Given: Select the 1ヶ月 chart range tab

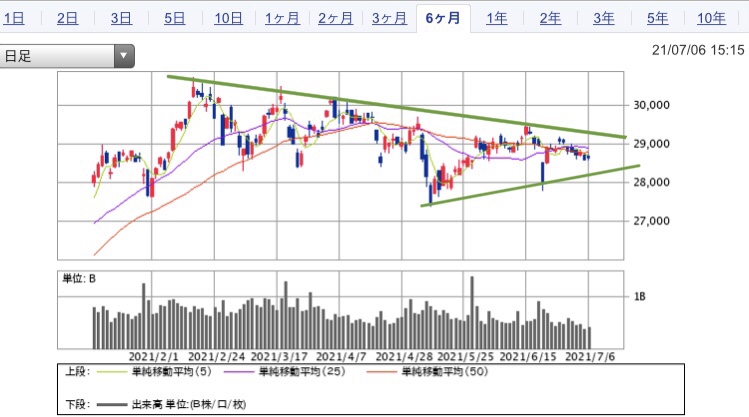Looking at the screenshot, I should tap(282, 19).
